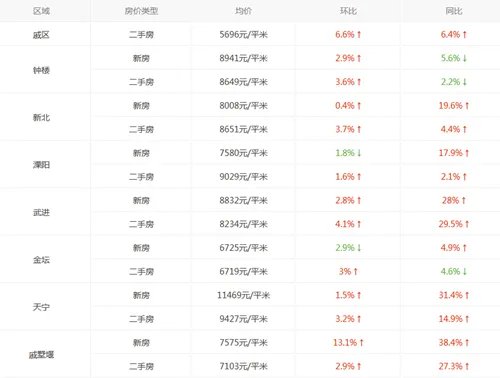Click the price 9427元/平米
The image size is (500, 378).
[243, 319]
